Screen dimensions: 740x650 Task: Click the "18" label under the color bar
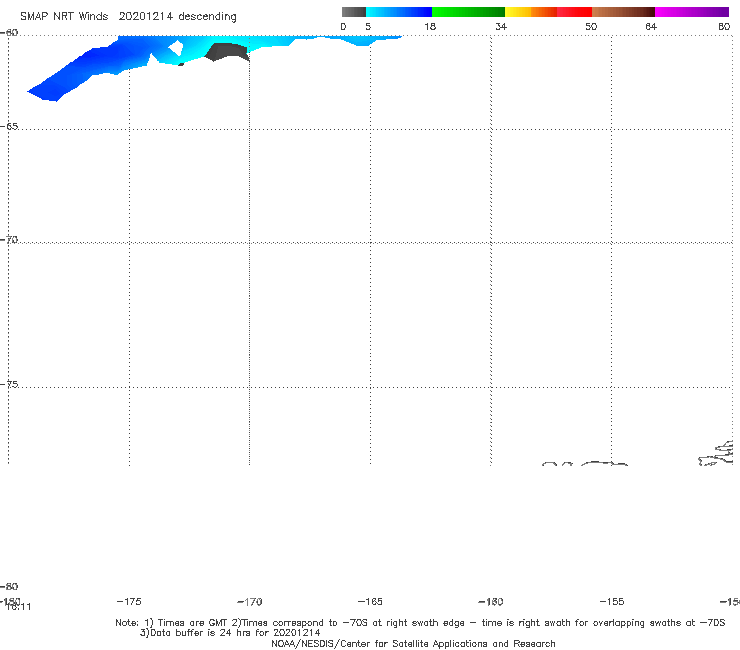(429, 26)
